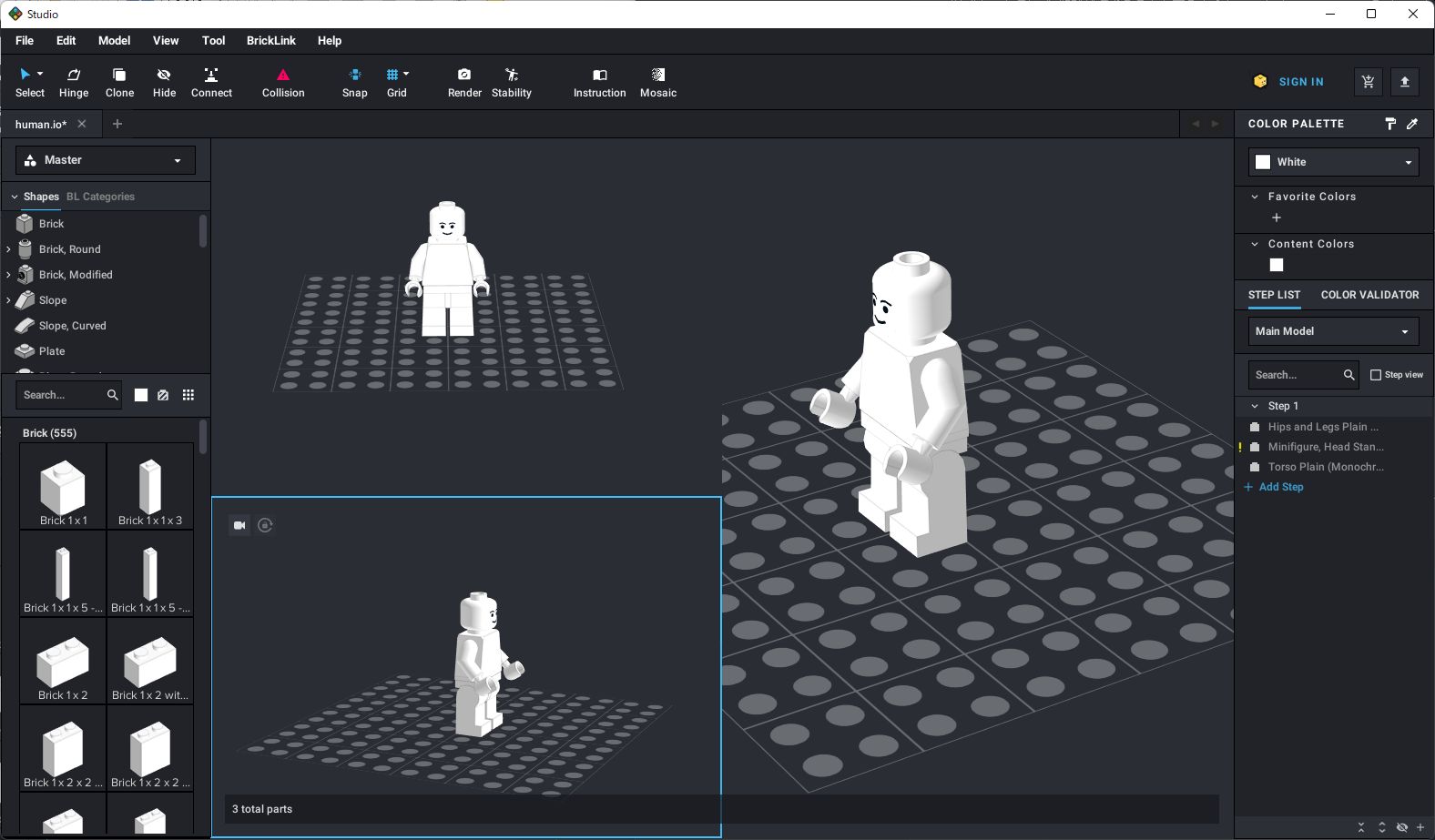Click the reset view icon in viewport

[x=265, y=525]
